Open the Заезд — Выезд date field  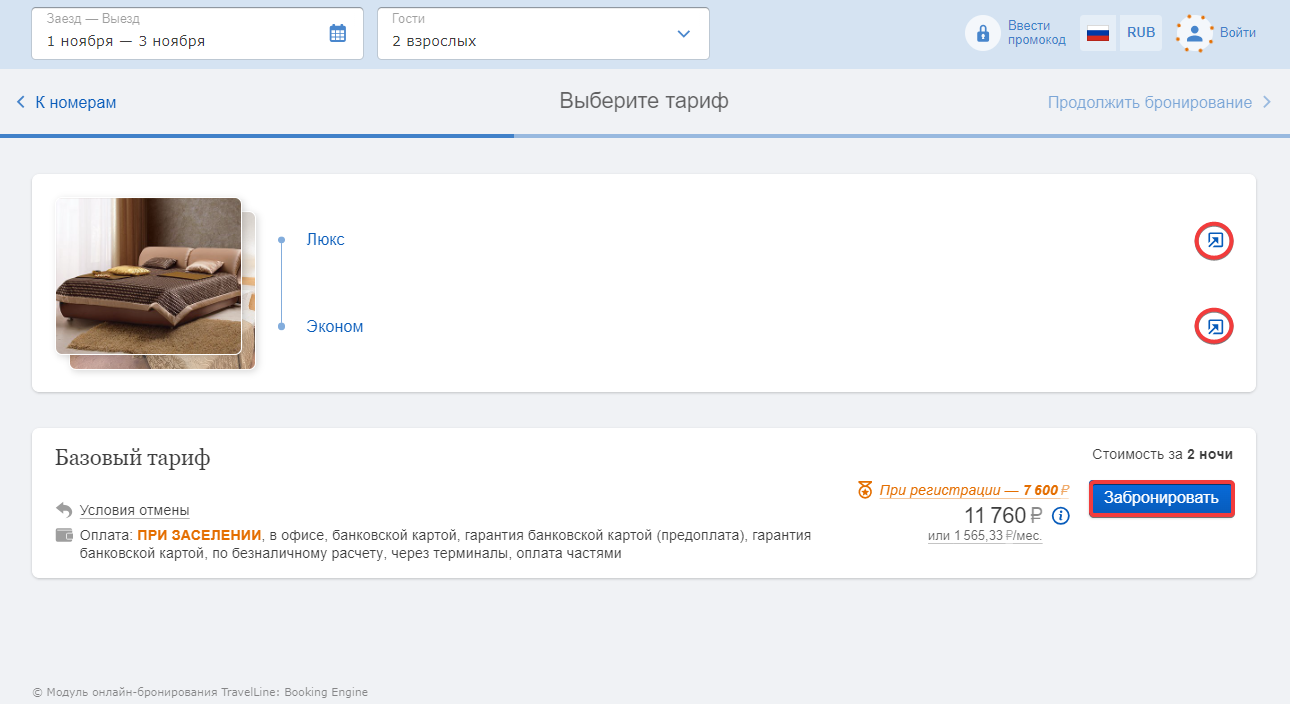(x=198, y=33)
